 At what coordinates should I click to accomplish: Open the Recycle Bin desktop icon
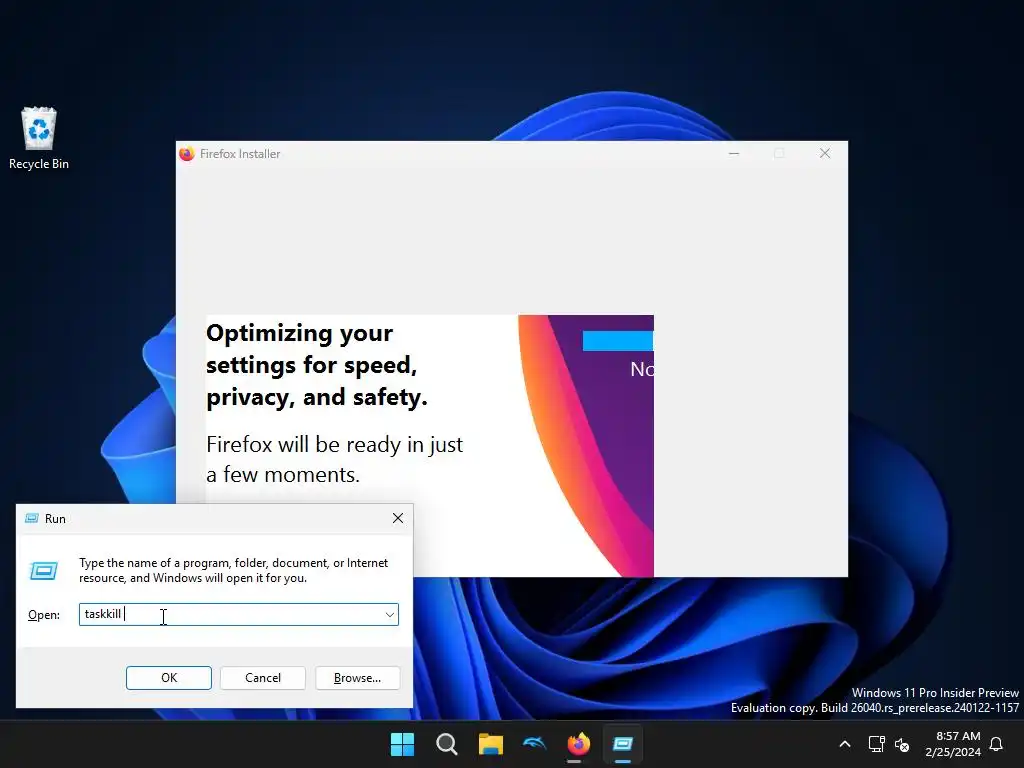pos(39,138)
